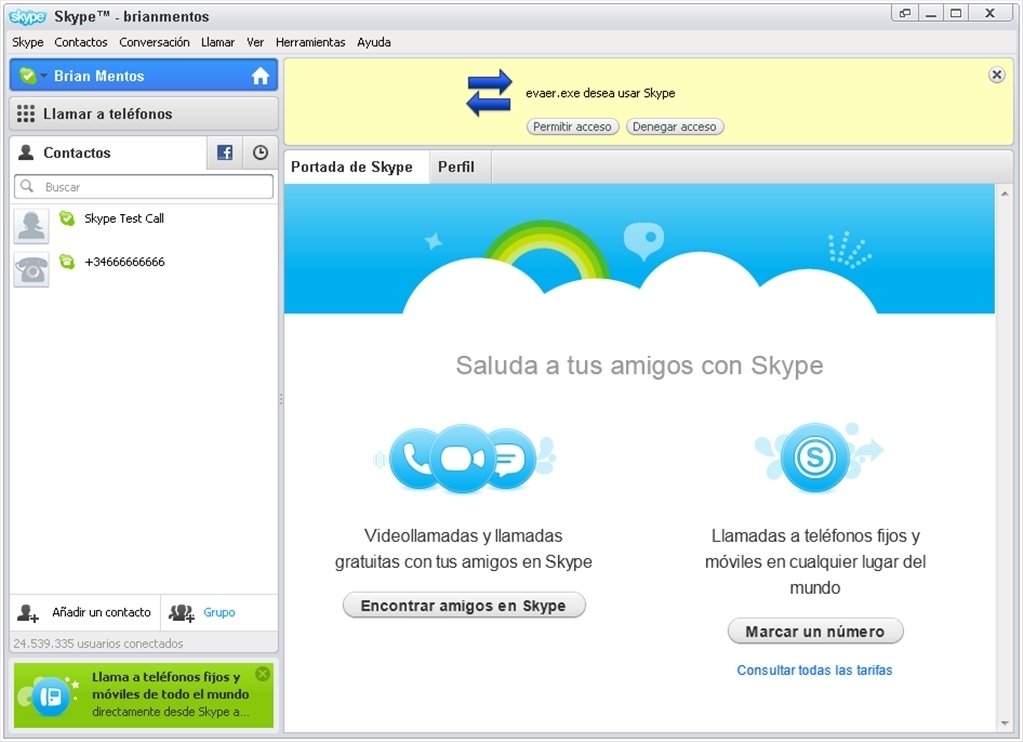The height and width of the screenshot is (742, 1023).
Task: Click the Saluda a tus amigos con Skype heading
Action: pos(639,365)
